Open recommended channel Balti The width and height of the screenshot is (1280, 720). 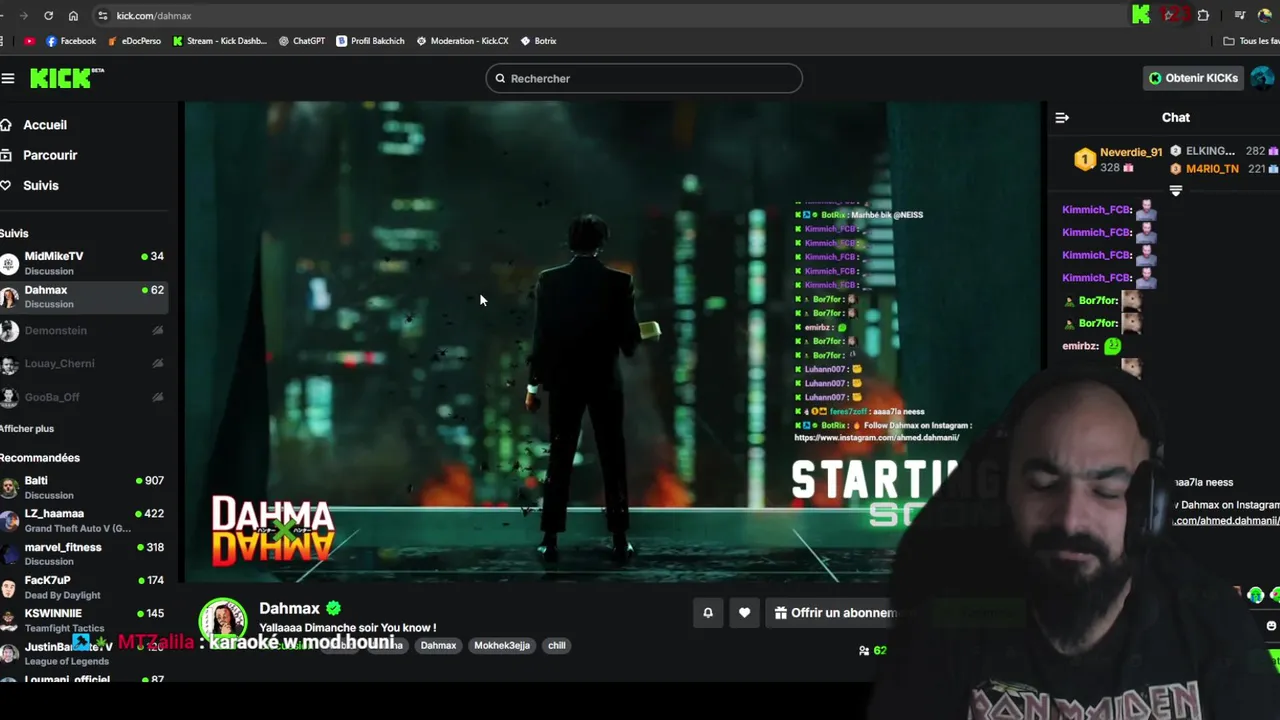pos(84,487)
